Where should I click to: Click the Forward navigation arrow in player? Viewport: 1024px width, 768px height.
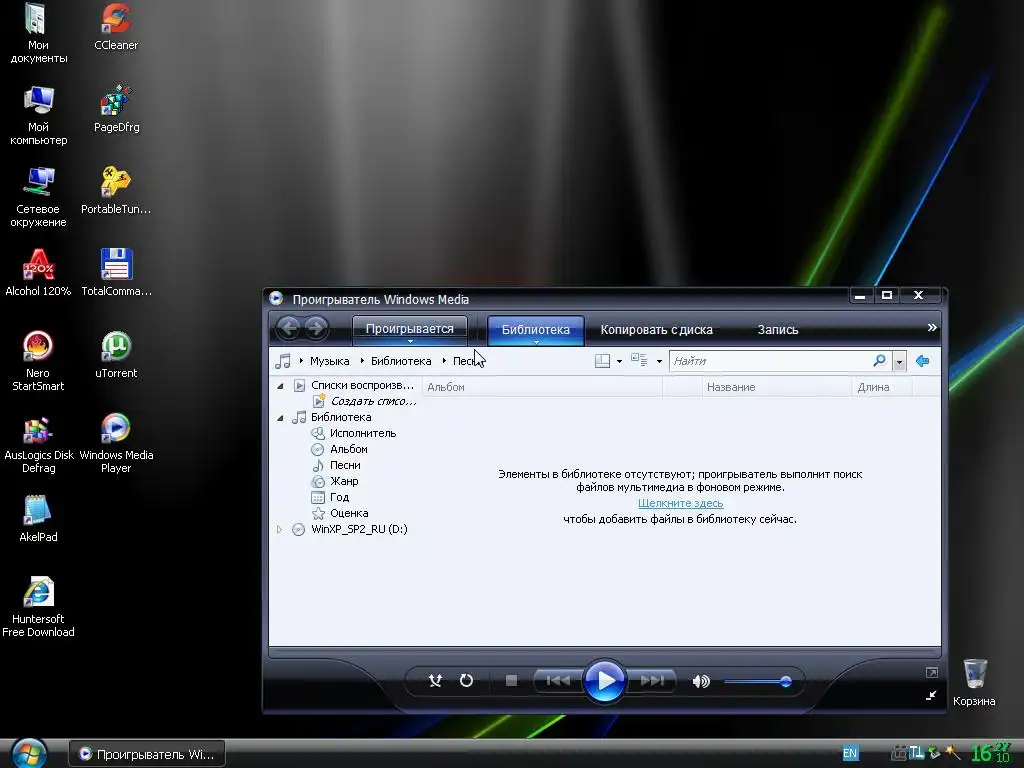point(317,328)
